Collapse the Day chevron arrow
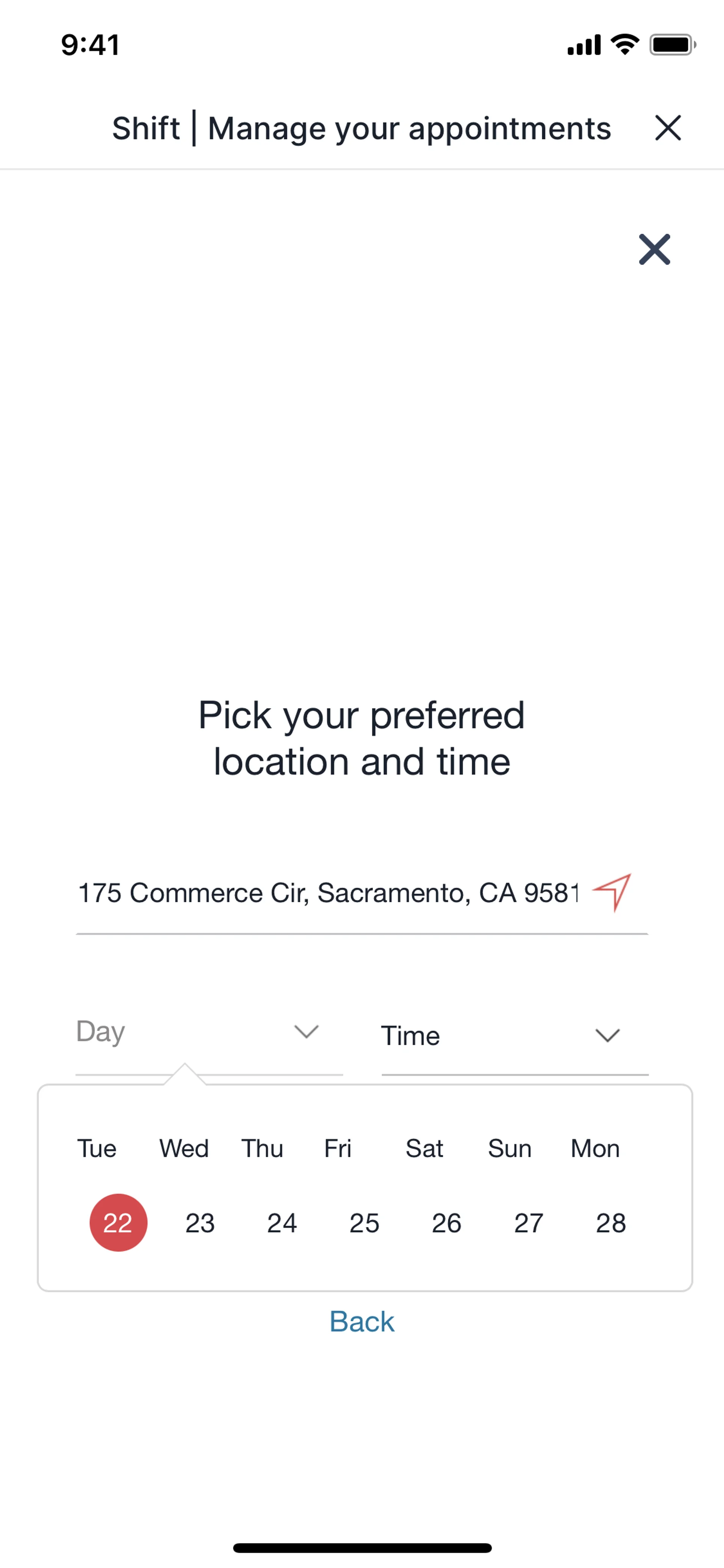The width and height of the screenshot is (724, 1568). (x=306, y=1032)
